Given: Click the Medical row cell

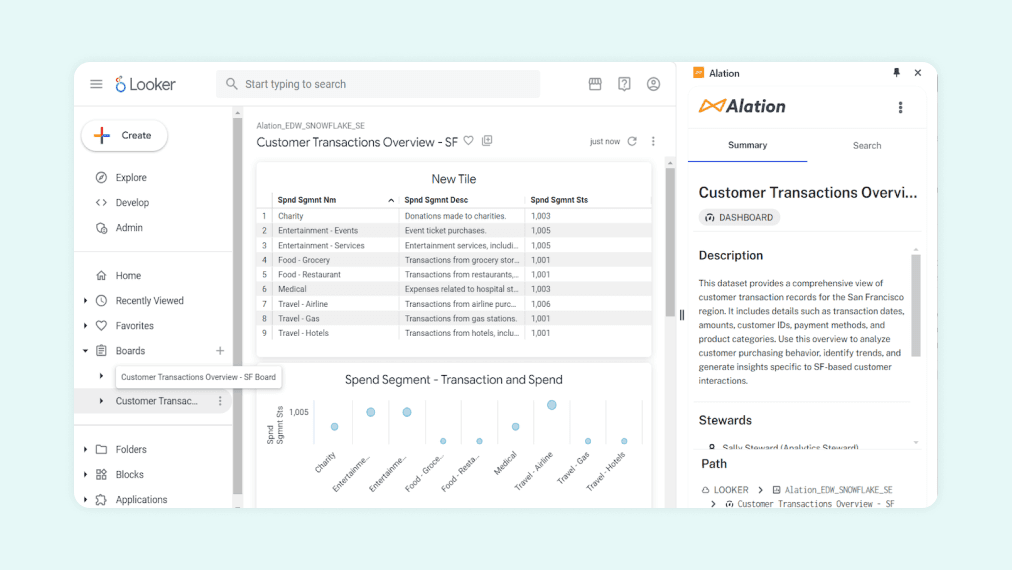Looking at the screenshot, I should (x=292, y=289).
